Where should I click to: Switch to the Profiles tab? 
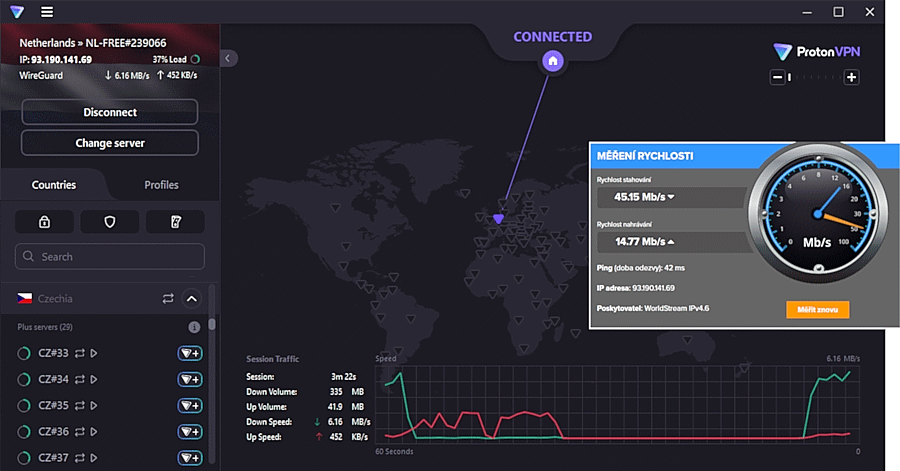(161, 185)
